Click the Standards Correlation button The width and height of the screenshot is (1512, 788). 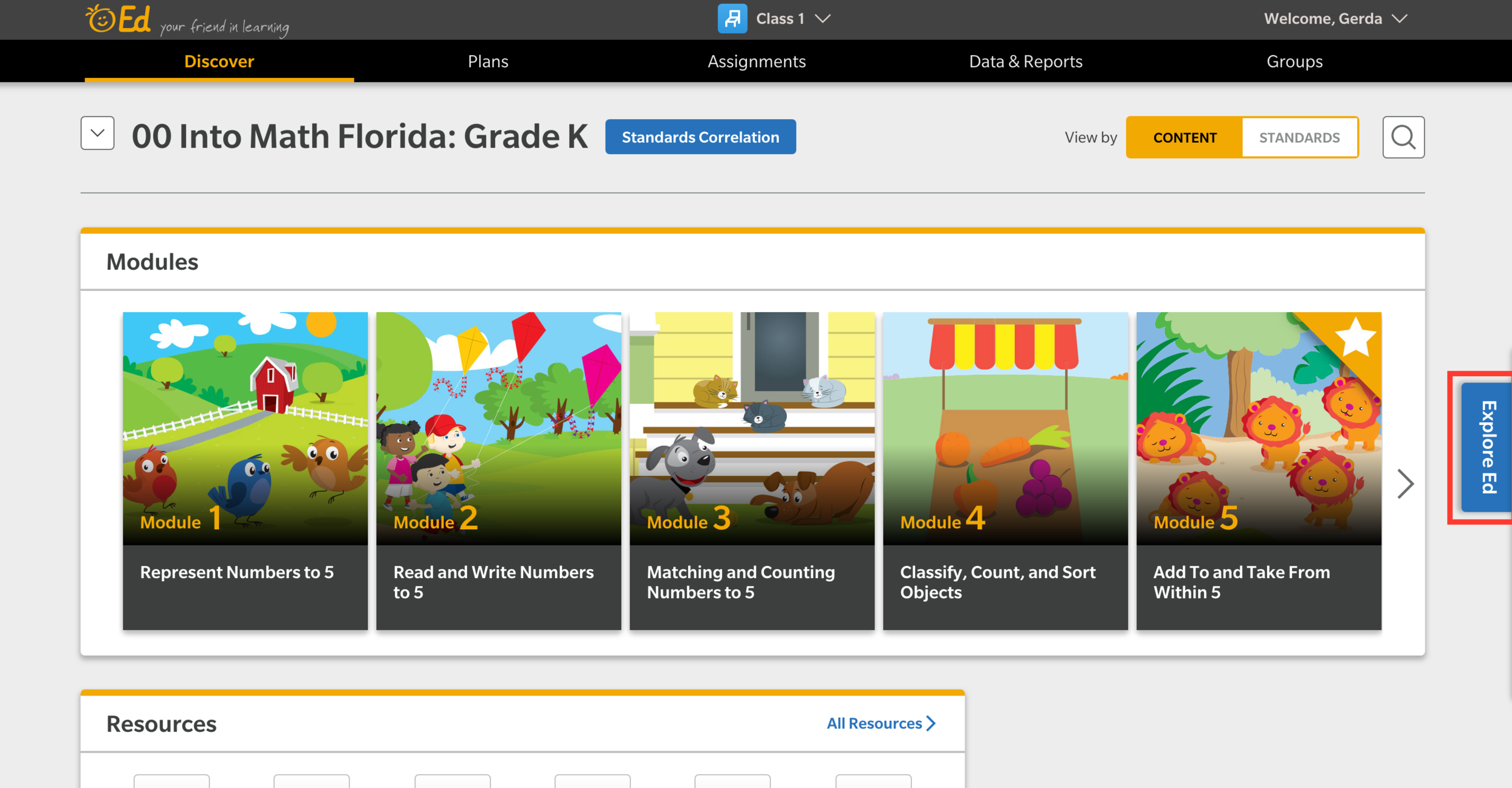point(700,137)
